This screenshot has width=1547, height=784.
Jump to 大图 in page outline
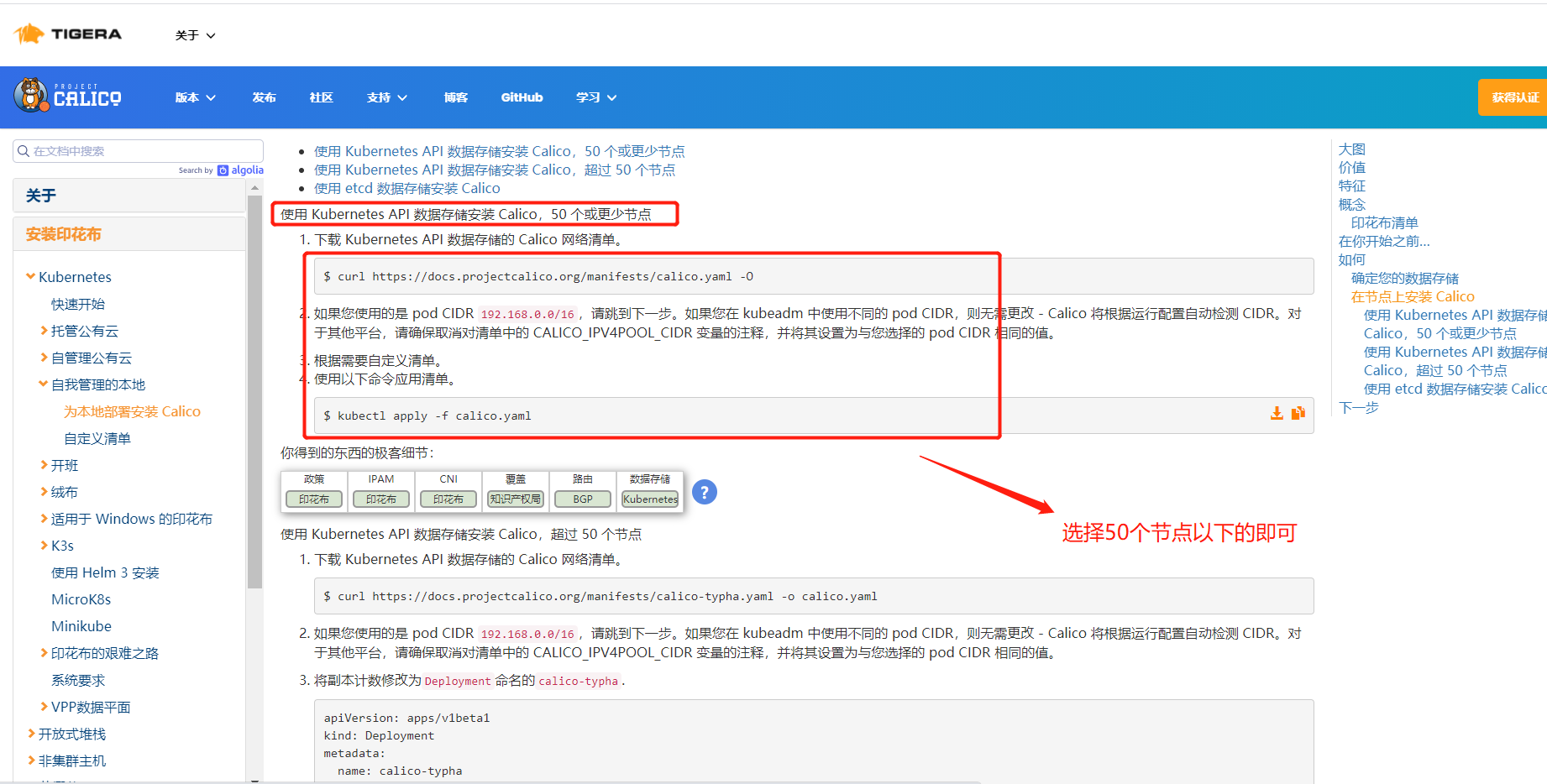click(1352, 149)
